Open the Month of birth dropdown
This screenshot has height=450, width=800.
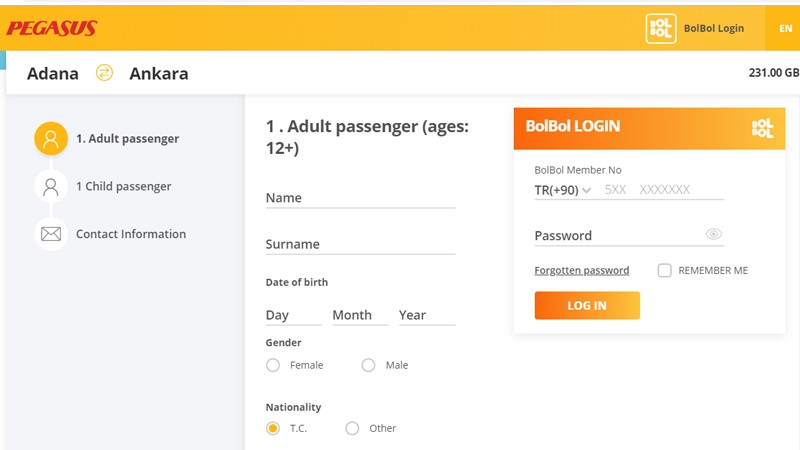pyautogui.click(x=359, y=315)
